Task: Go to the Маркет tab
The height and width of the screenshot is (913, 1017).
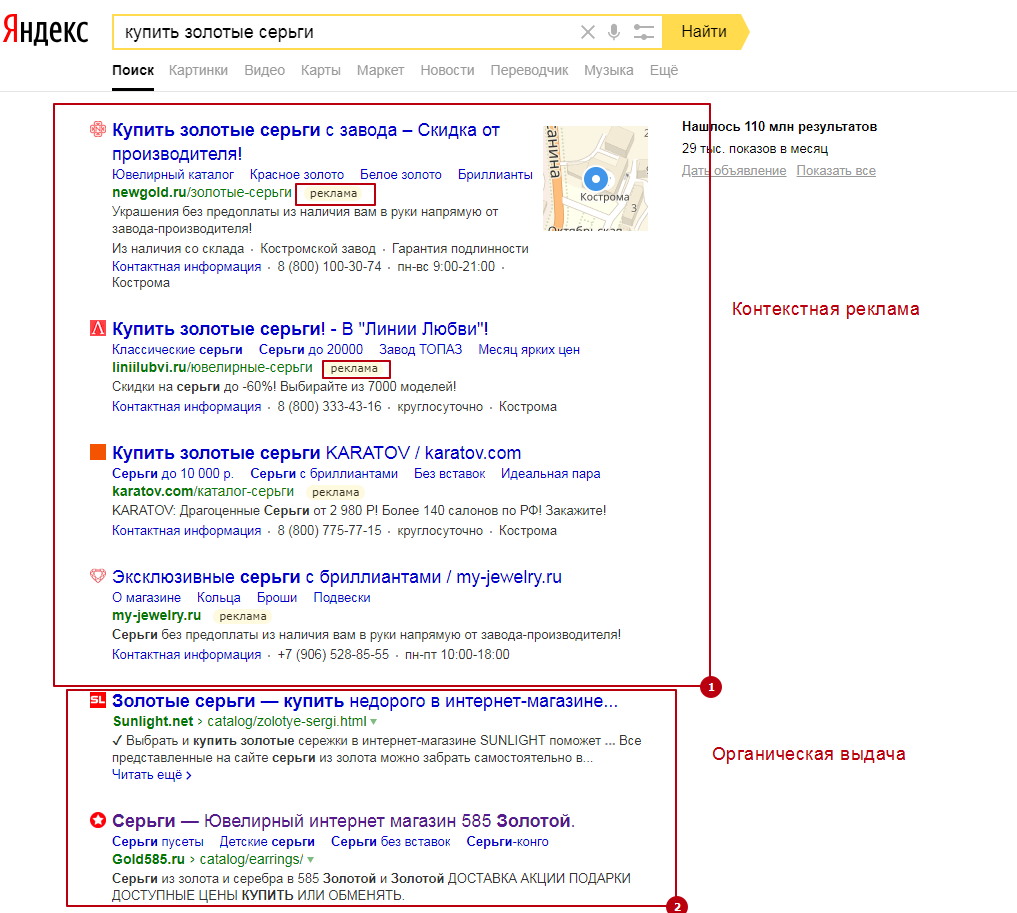Action: [380, 70]
